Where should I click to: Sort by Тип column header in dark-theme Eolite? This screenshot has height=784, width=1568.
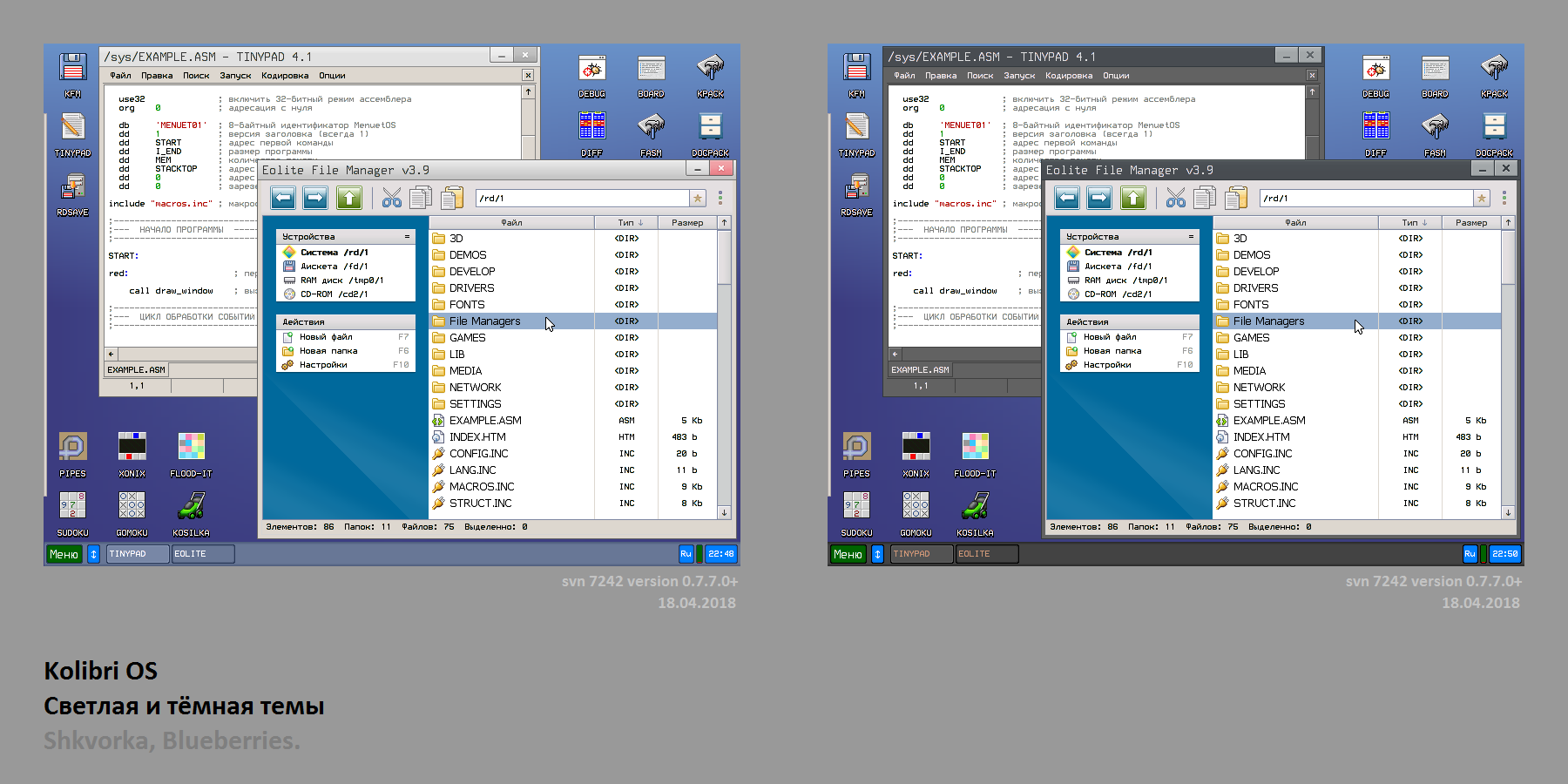tap(1409, 223)
